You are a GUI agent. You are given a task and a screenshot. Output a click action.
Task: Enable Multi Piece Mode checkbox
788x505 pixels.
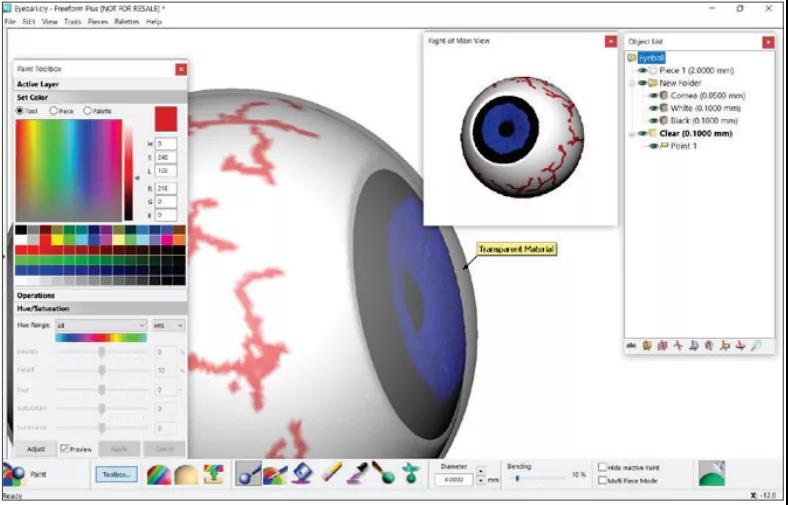click(x=602, y=480)
